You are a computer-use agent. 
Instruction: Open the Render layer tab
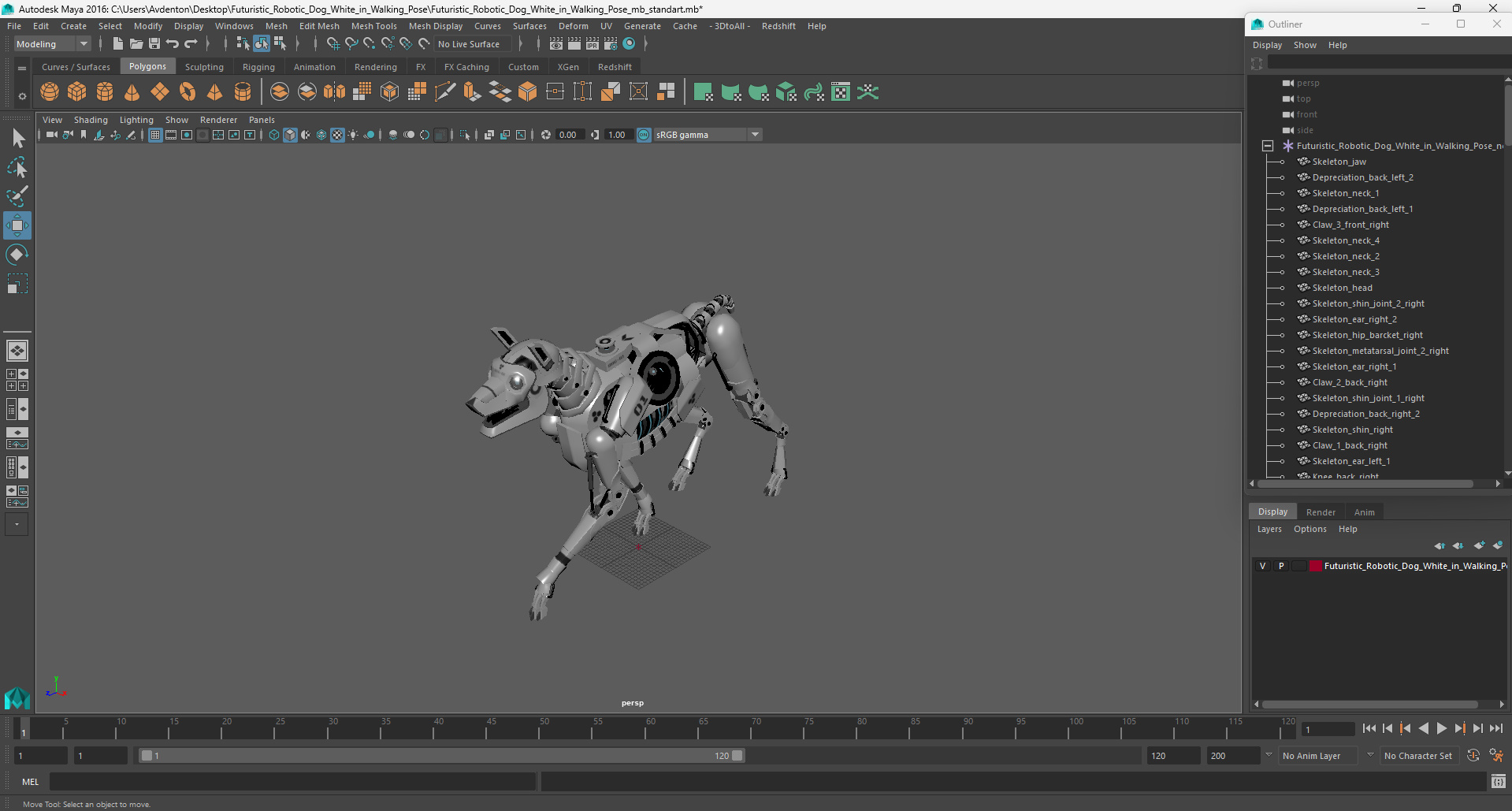(1321, 512)
